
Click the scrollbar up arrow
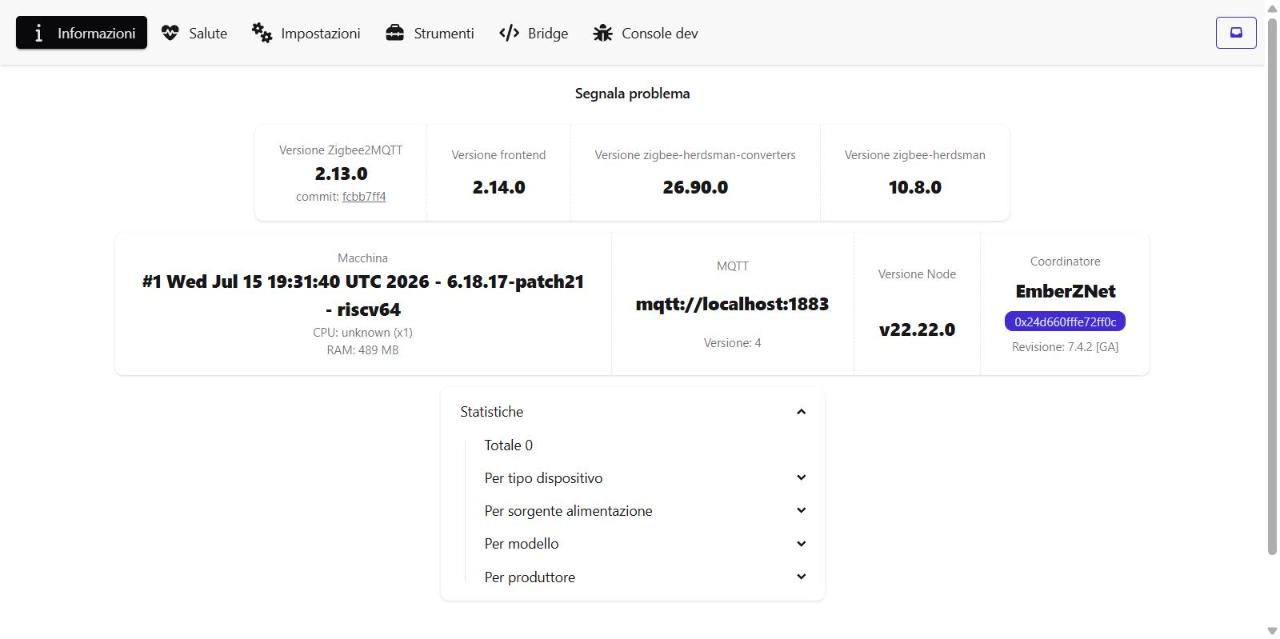pyautogui.click(x=1272, y=7)
